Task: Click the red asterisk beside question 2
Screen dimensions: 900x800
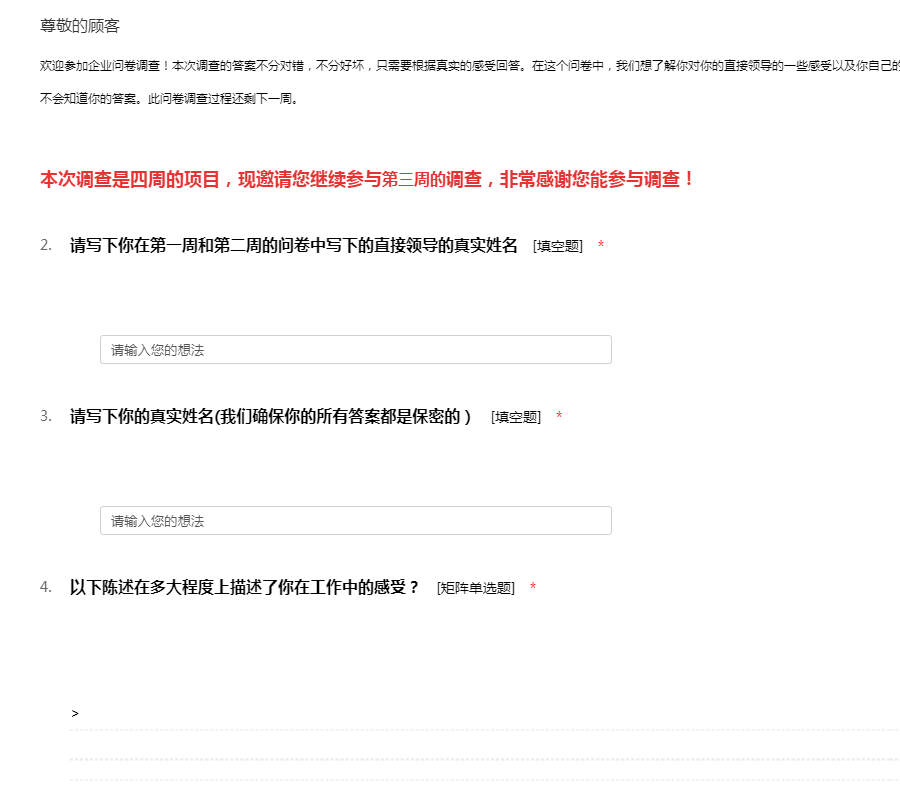Action: coord(601,246)
